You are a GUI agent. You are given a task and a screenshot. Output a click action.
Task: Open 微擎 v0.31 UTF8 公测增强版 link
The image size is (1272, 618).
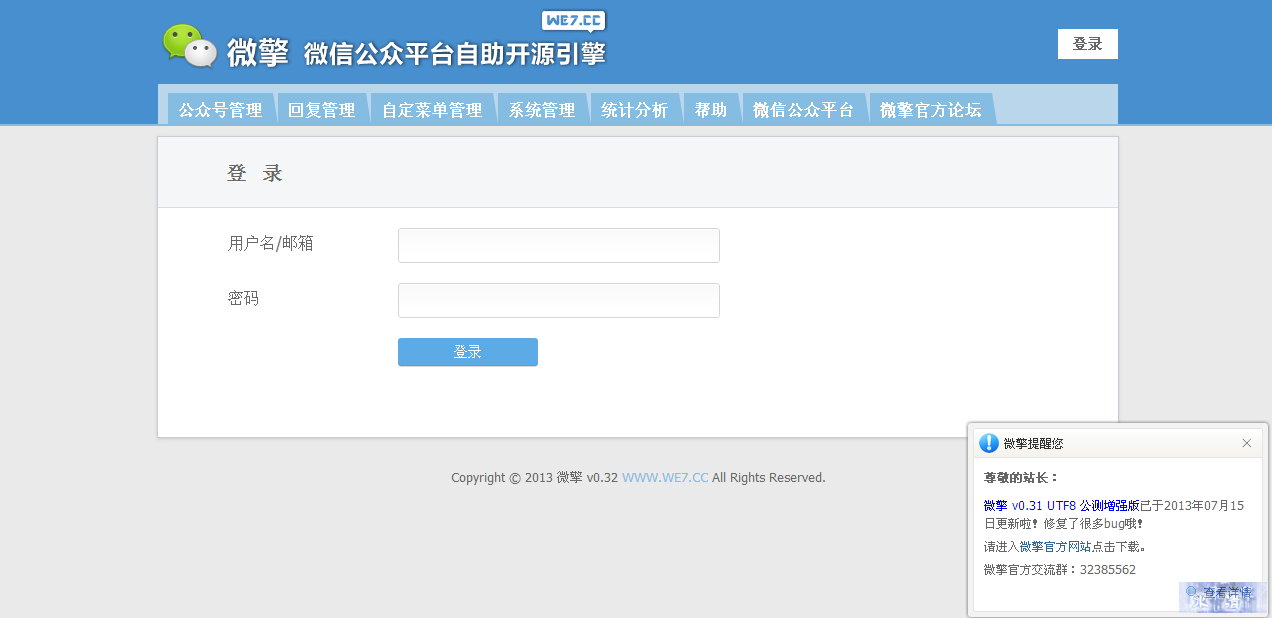pos(1061,506)
